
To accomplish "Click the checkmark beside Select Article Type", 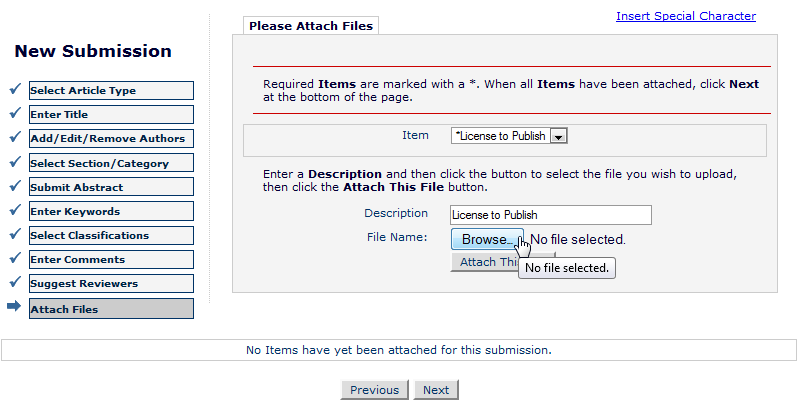I will [15, 89].
